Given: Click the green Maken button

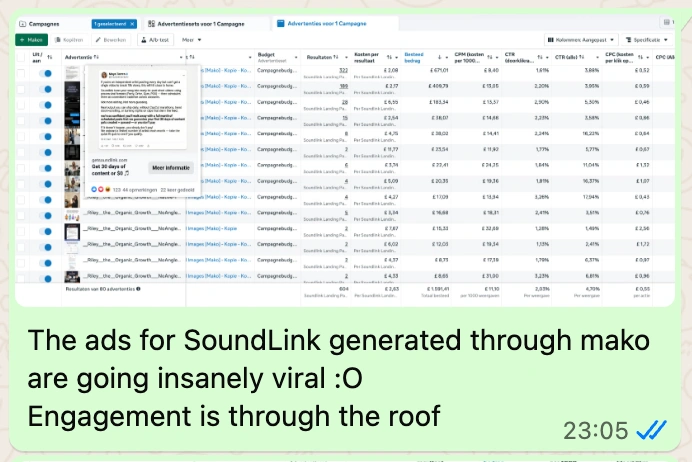Looking at the screenshot, I should [31, 40].
